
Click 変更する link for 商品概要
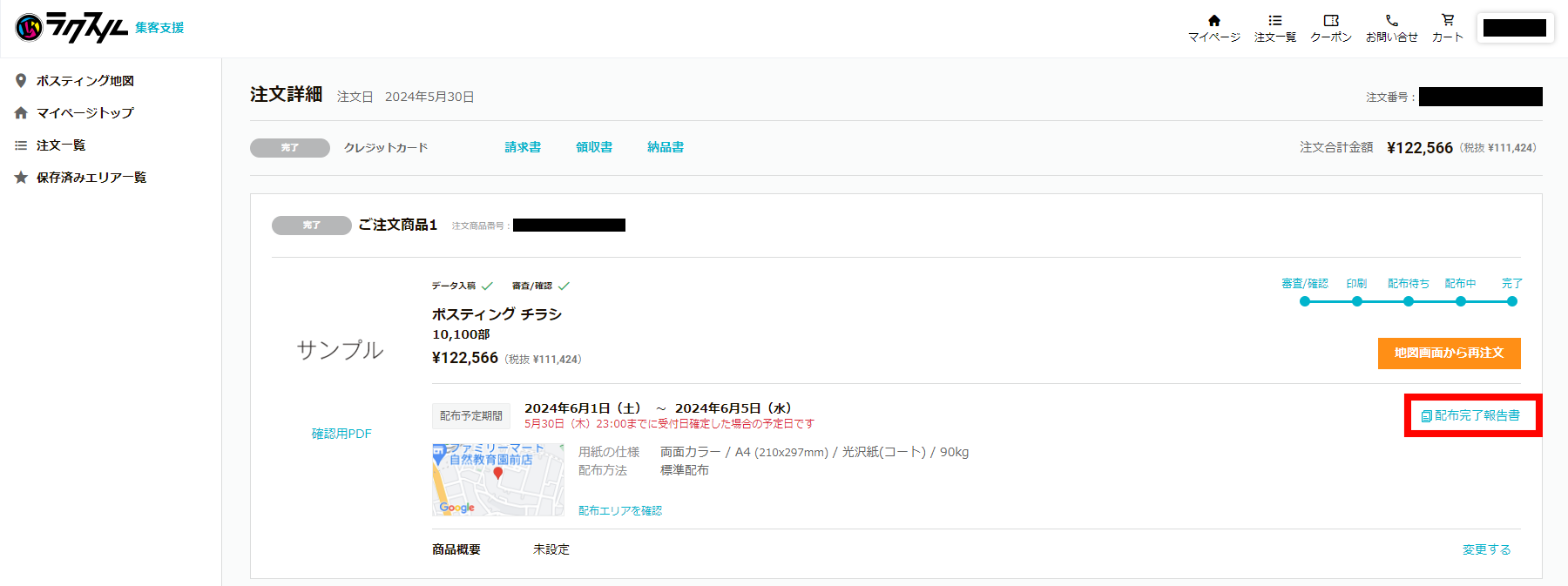click(x=1487, y=550)
